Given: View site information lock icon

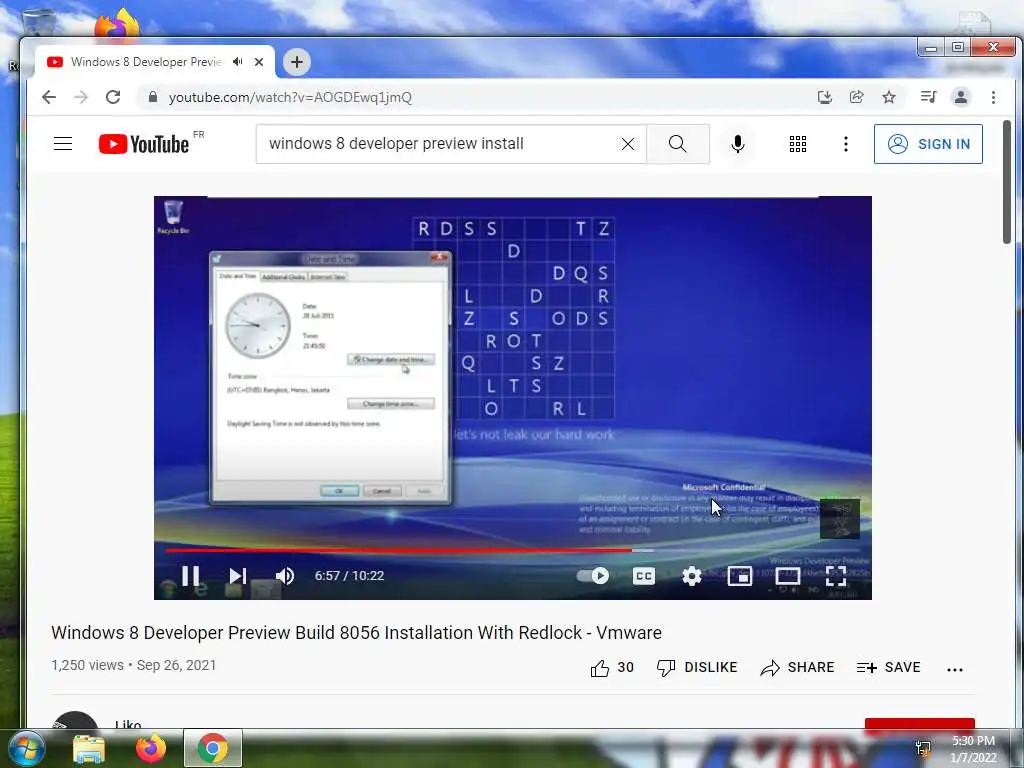Looking at the screenshot, I should tap(153, 97).
